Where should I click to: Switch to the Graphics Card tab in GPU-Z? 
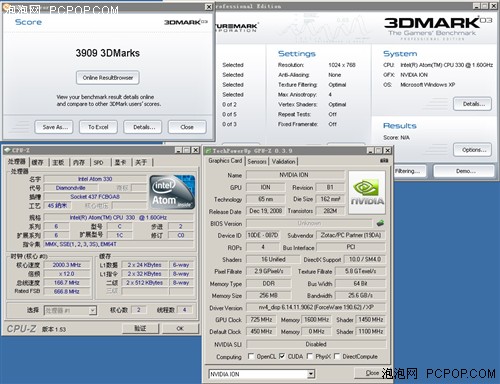225,161
